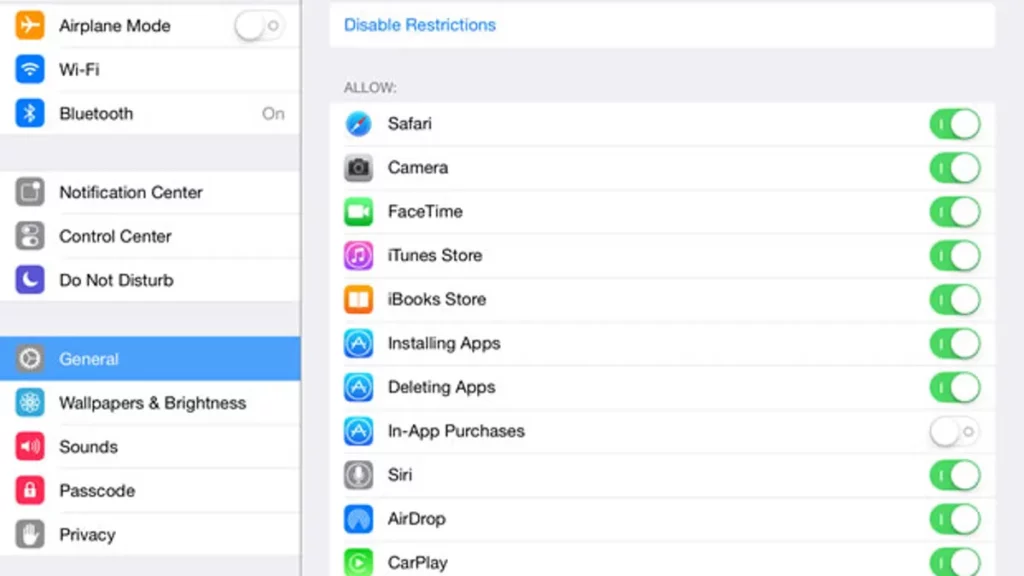Tap the Siri microphone icon
Screen dimensions: 1024x576
pos(359,475)
